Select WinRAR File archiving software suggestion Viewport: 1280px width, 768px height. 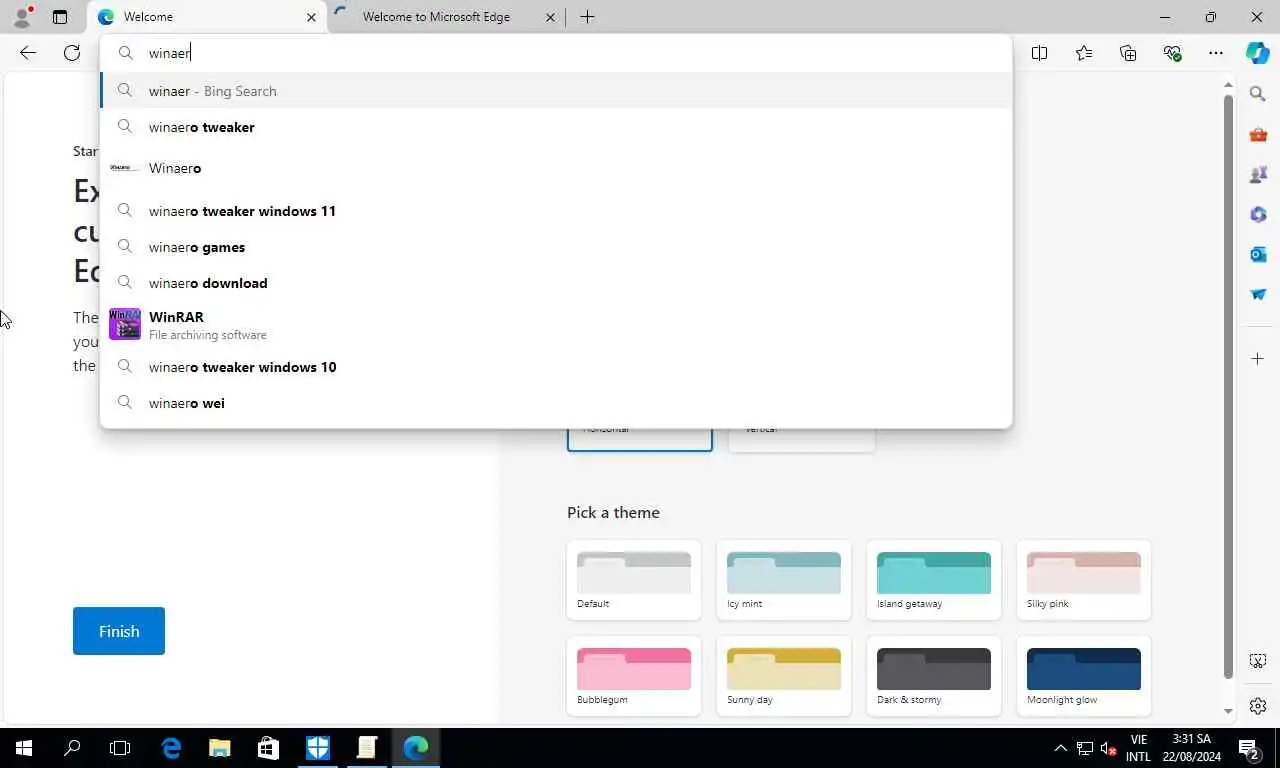click(x=556, y=325)
